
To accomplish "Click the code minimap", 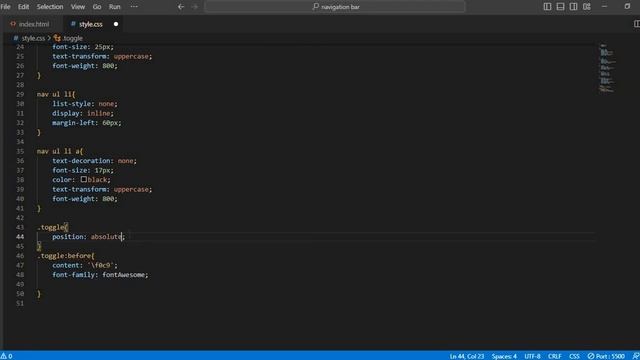I will coord(607,68).
